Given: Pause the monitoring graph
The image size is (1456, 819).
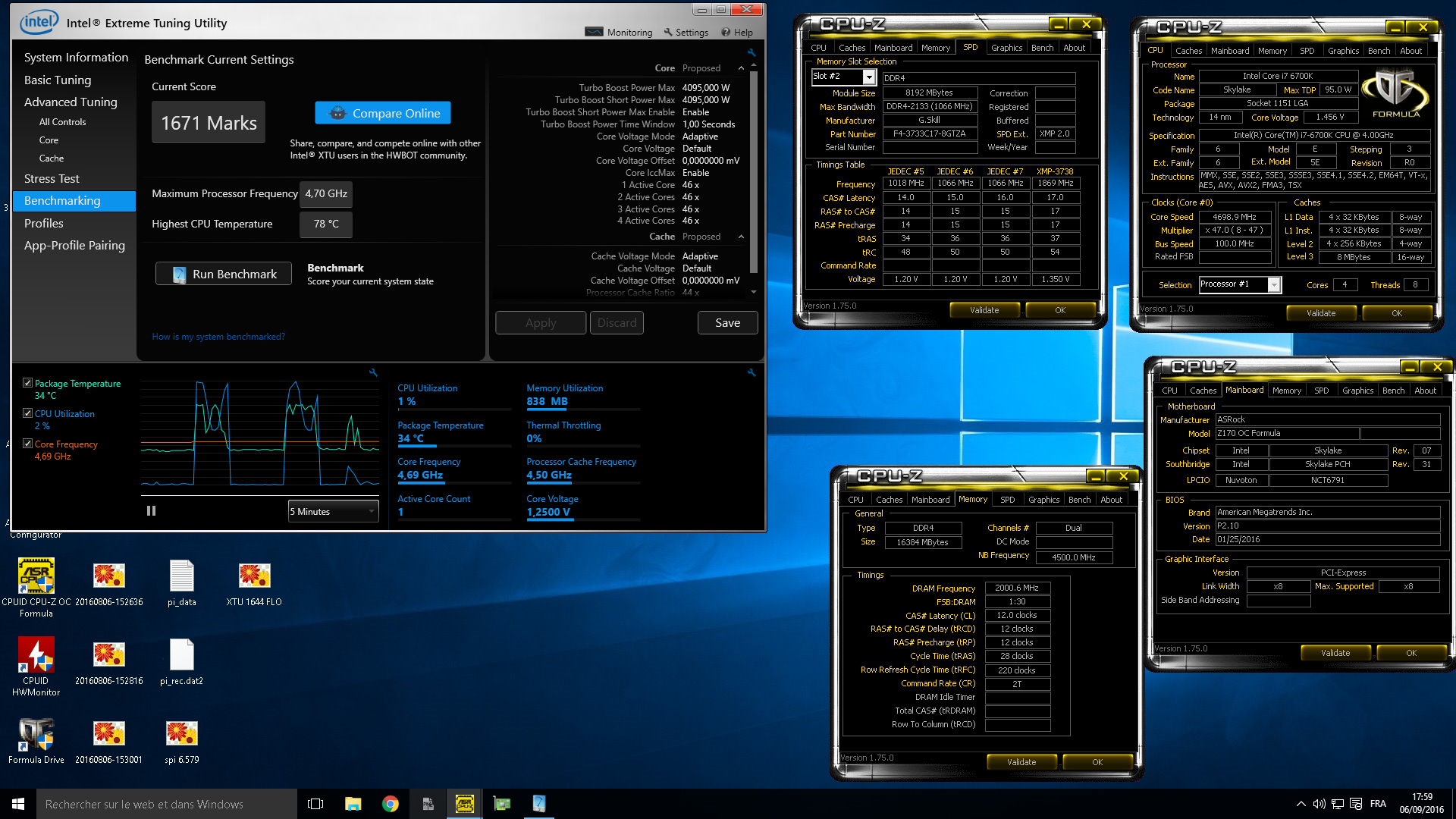Looking at the screenshot, I should coord(151,511).
